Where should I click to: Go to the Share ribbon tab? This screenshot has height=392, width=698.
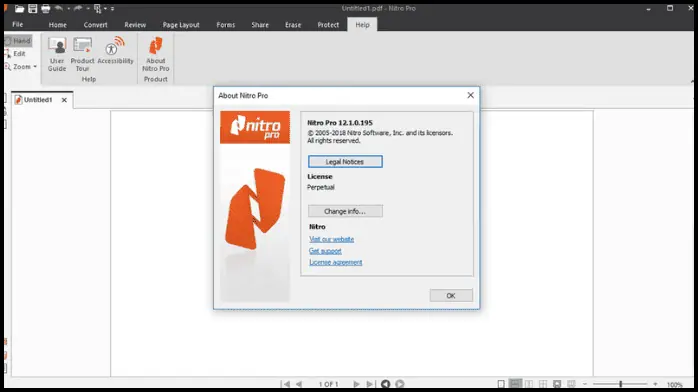pos(260,25)
